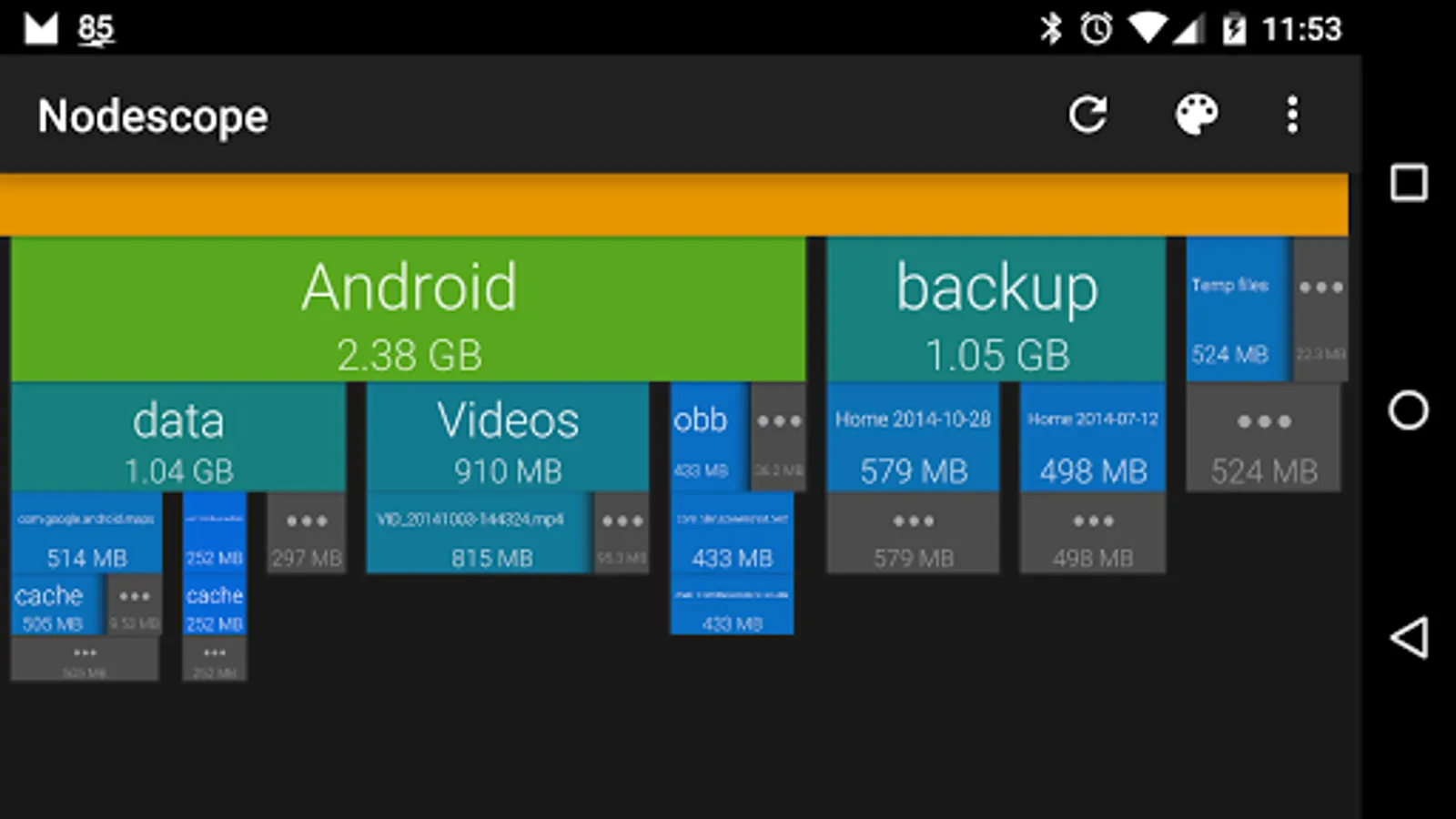
Task: Open the cache 252 MB tile
Action: (215, 605)
